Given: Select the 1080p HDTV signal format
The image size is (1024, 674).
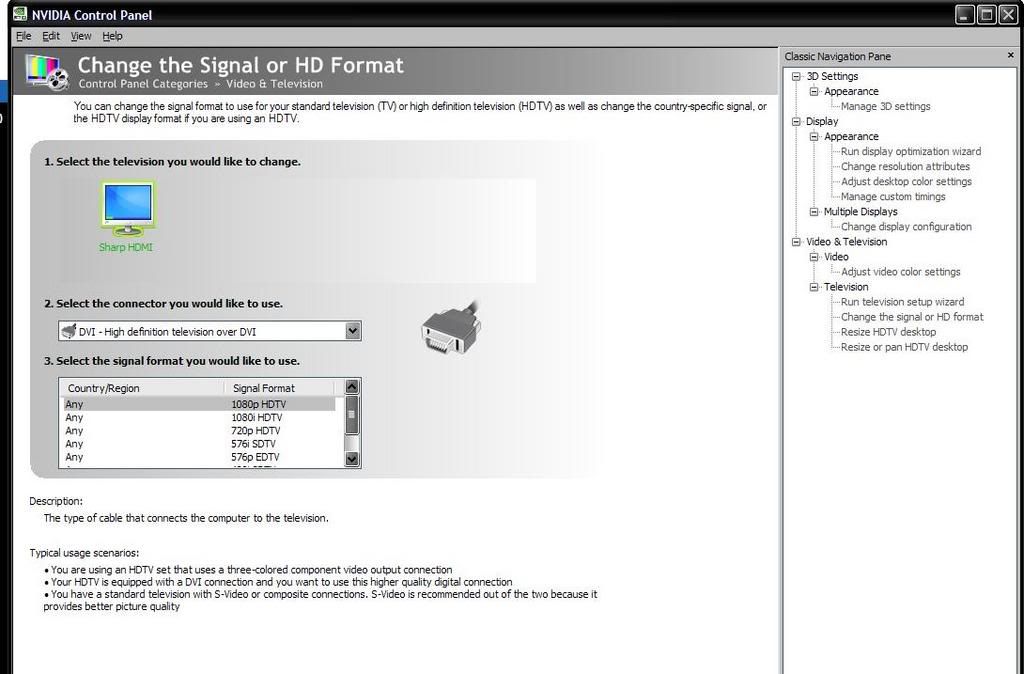Looking at the screenshot, I should tap(199, 404).
